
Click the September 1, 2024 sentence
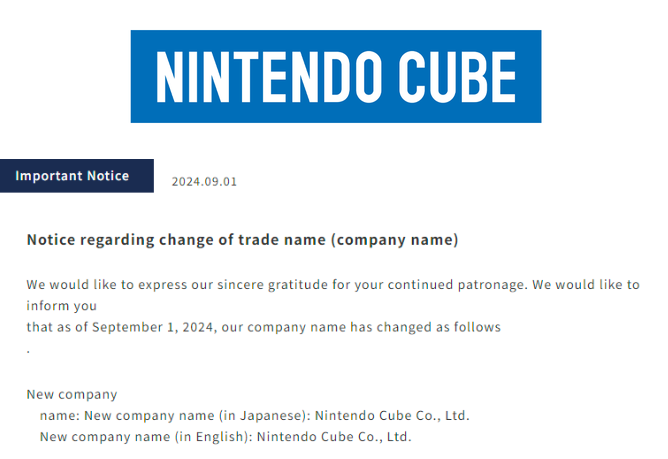(x=264, y=327)
